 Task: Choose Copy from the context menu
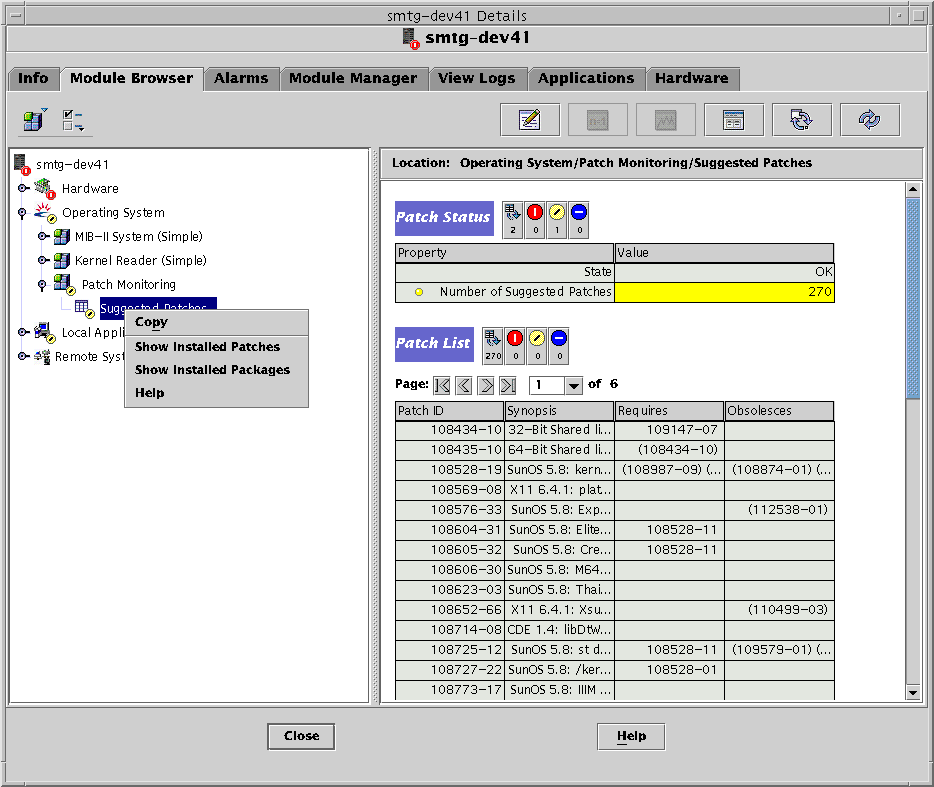(x=216, y=322)
